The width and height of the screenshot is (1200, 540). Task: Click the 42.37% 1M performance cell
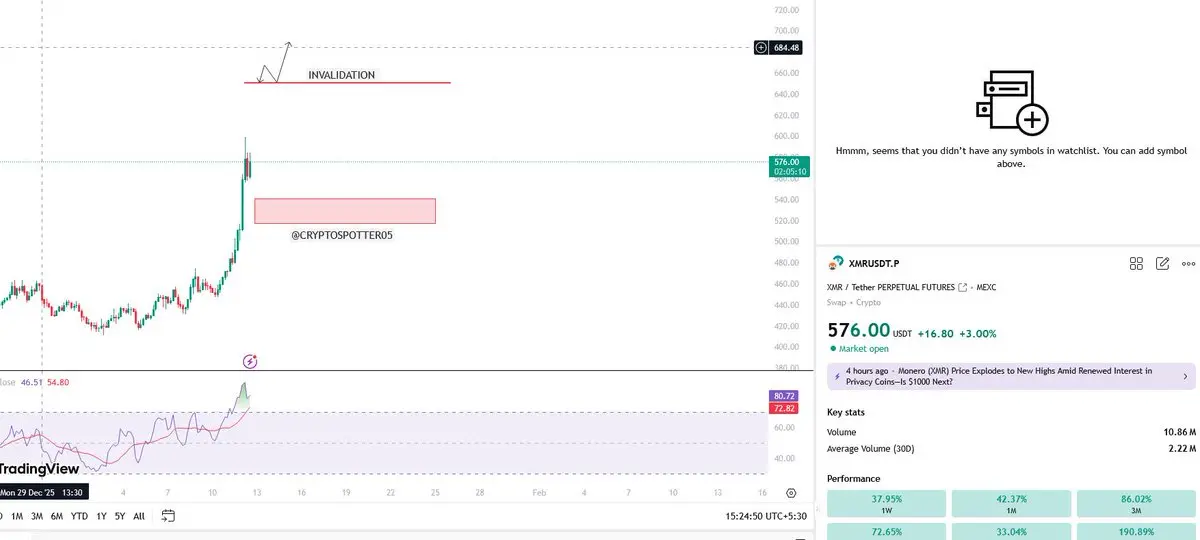point(1010,503)
